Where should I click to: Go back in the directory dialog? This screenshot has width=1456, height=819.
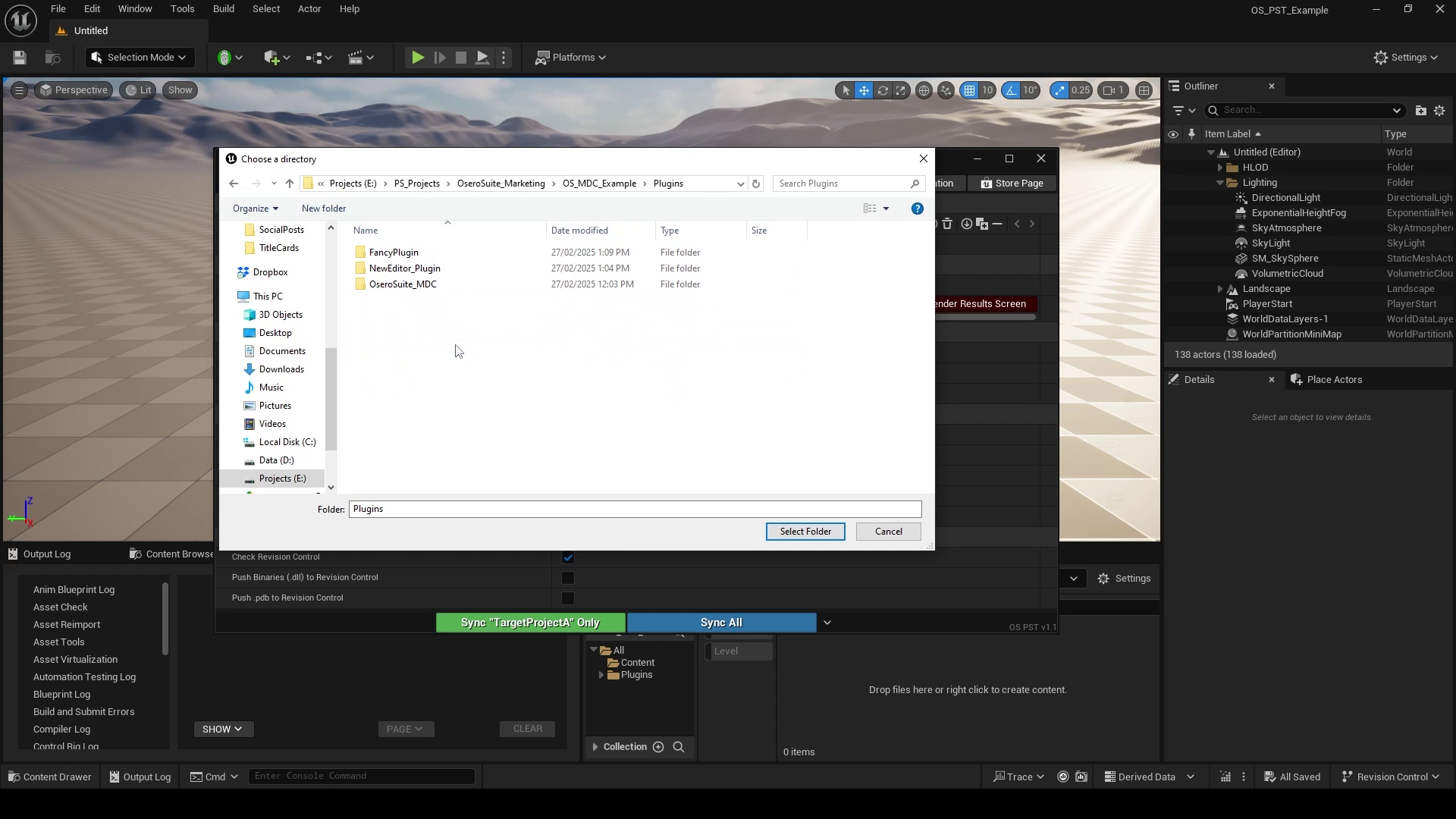[x=234, y=184]
